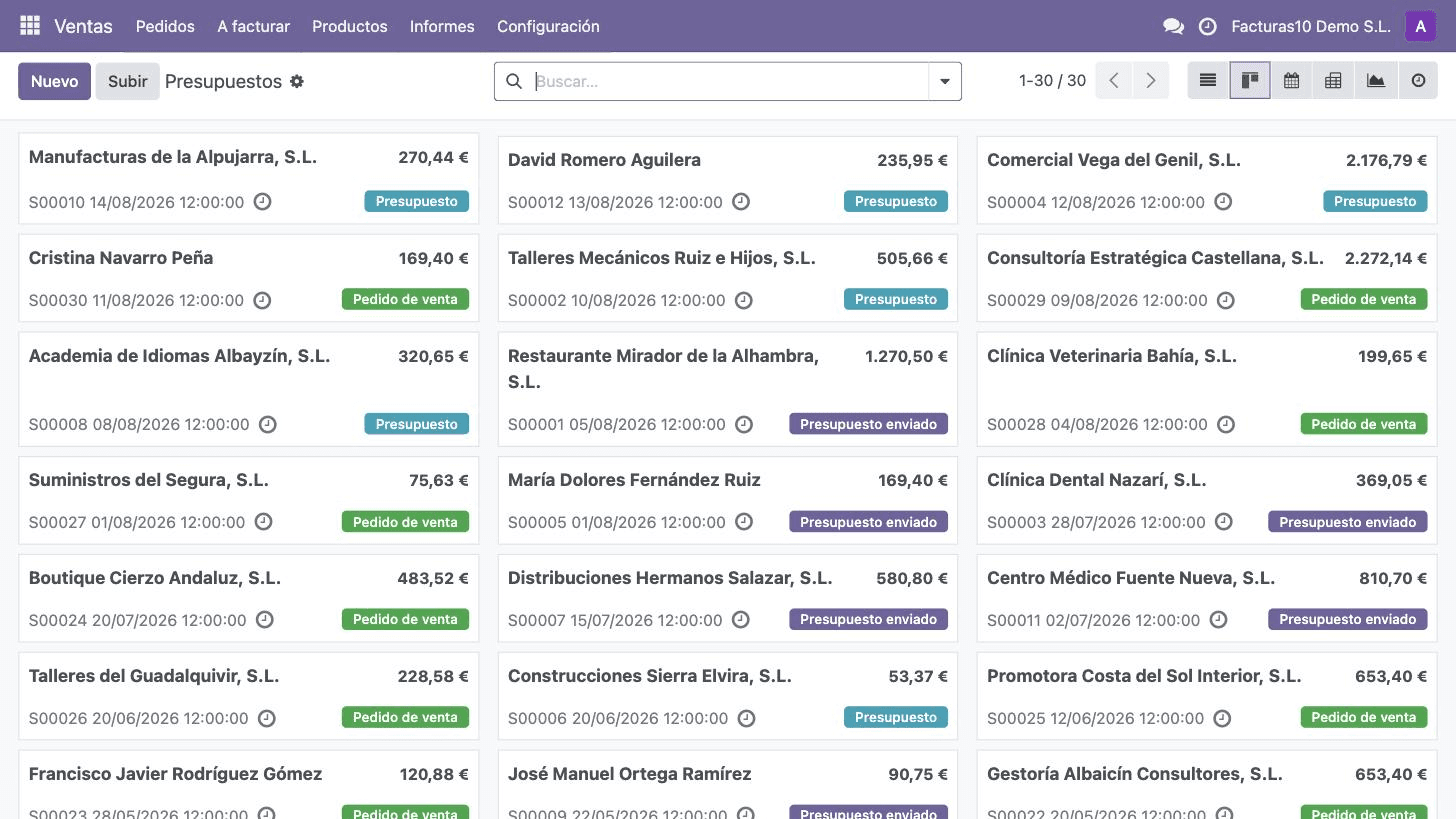Click the Ventas app title
Screen dimensions: 1456x819
[x=83, y=27]
